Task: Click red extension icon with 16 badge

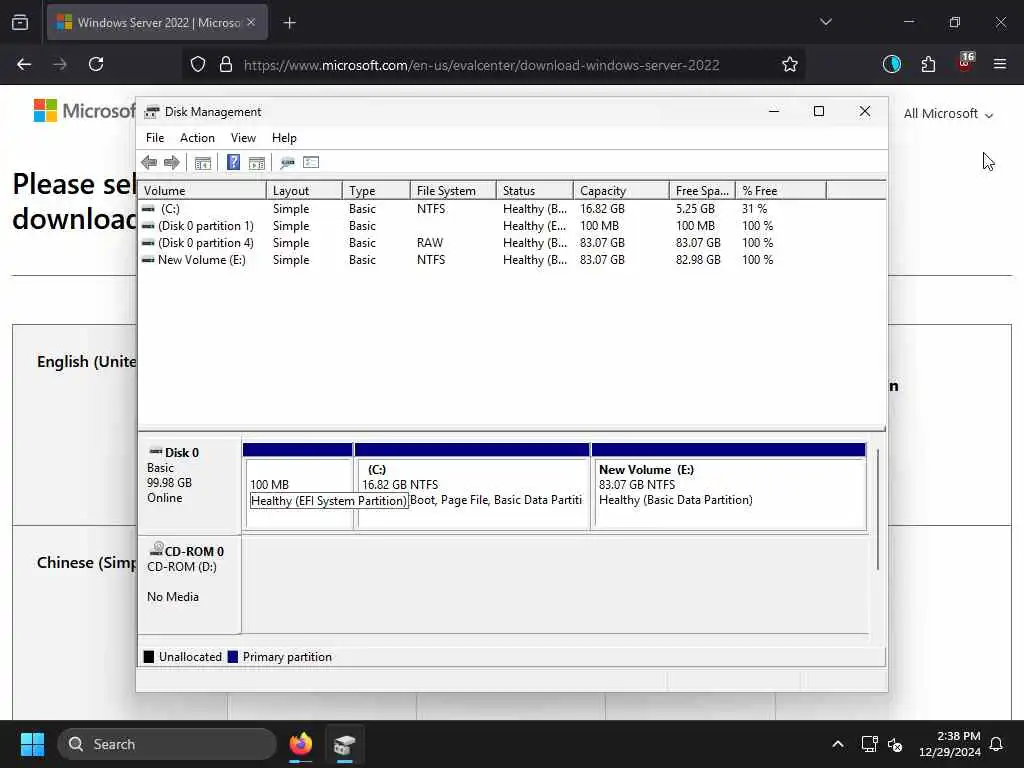Action: pos(965,61)
